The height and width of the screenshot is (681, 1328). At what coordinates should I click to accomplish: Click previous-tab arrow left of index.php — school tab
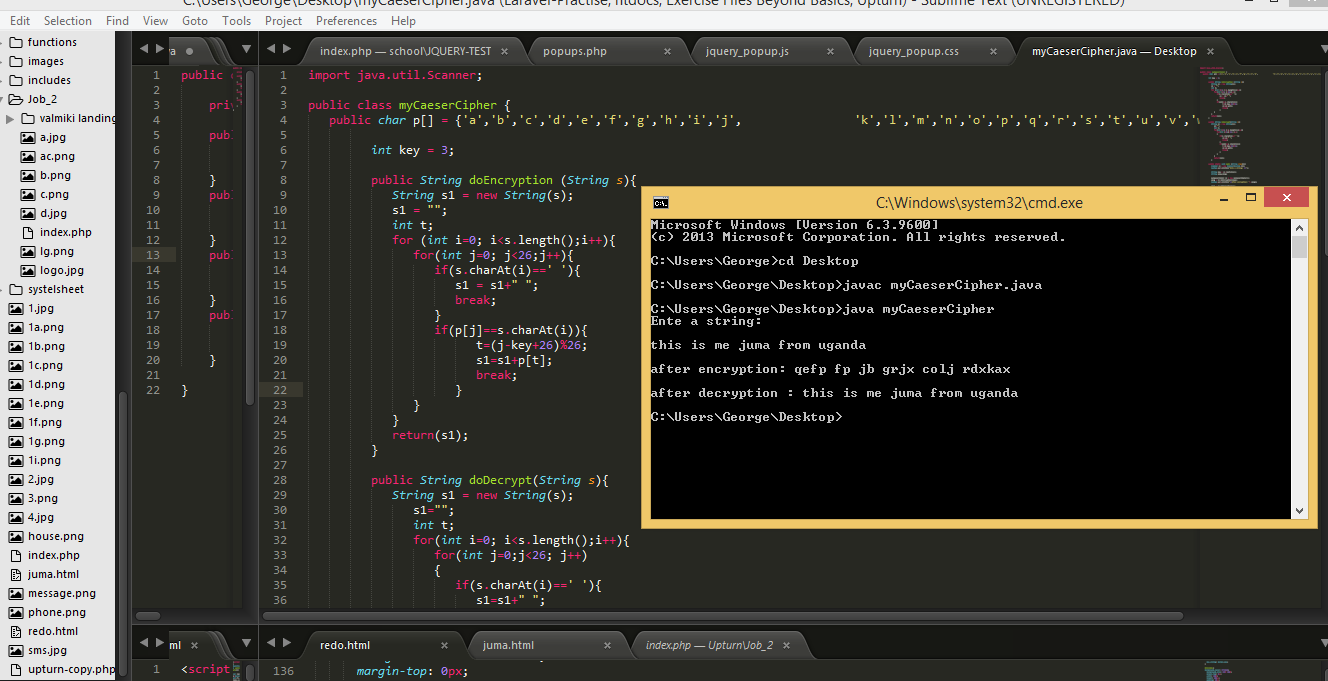coord(270,51)
